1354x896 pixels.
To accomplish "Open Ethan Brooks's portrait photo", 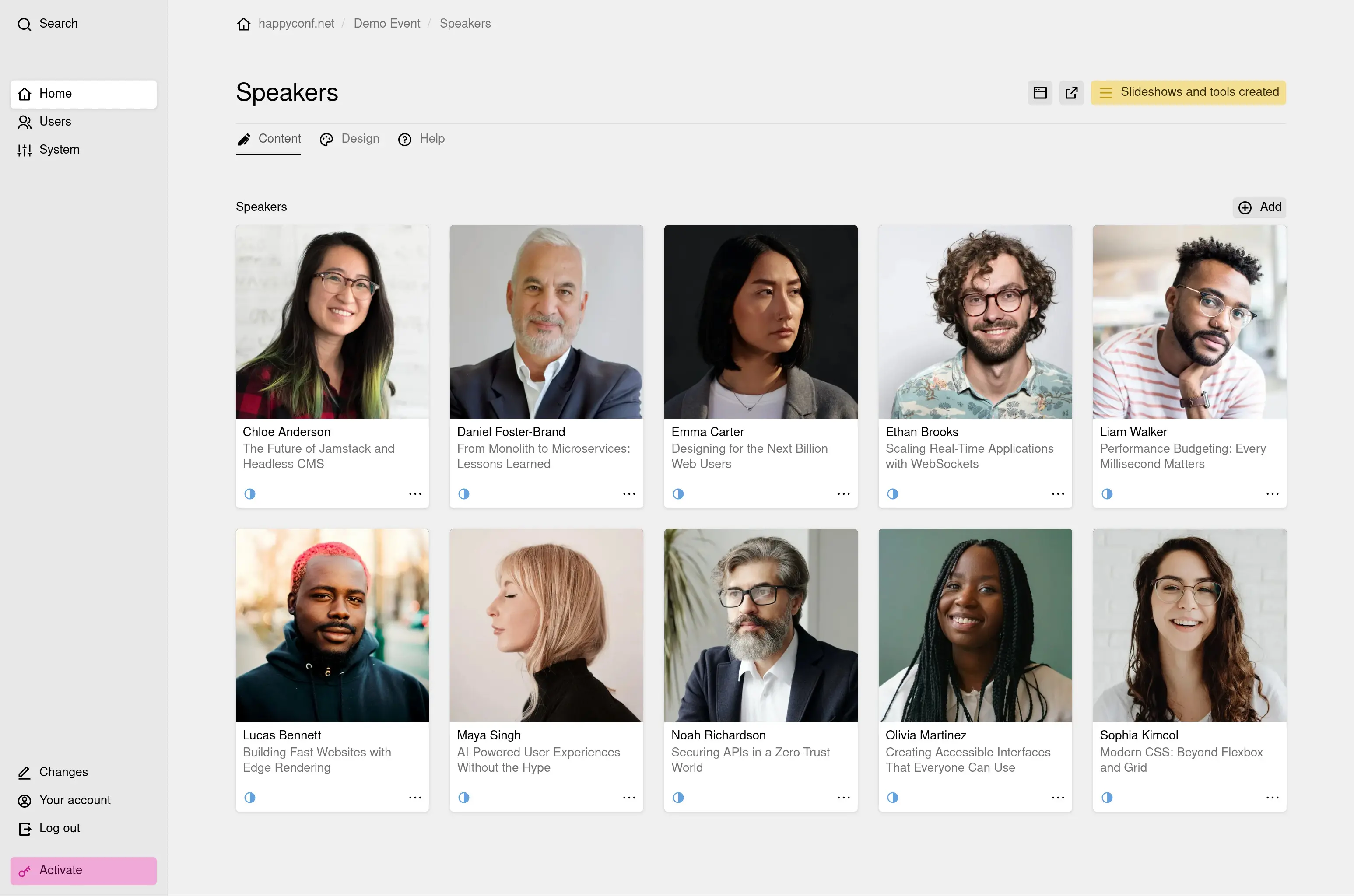I will point(975,322).
